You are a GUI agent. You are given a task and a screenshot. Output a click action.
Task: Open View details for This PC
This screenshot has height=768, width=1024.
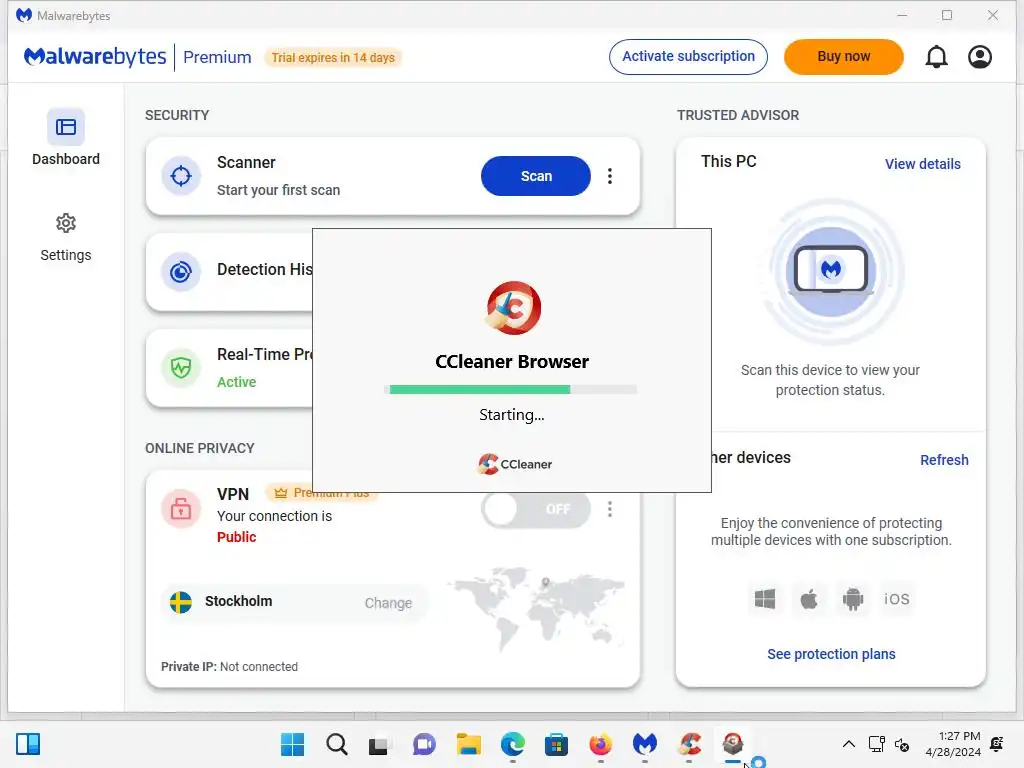click(923, 164)
